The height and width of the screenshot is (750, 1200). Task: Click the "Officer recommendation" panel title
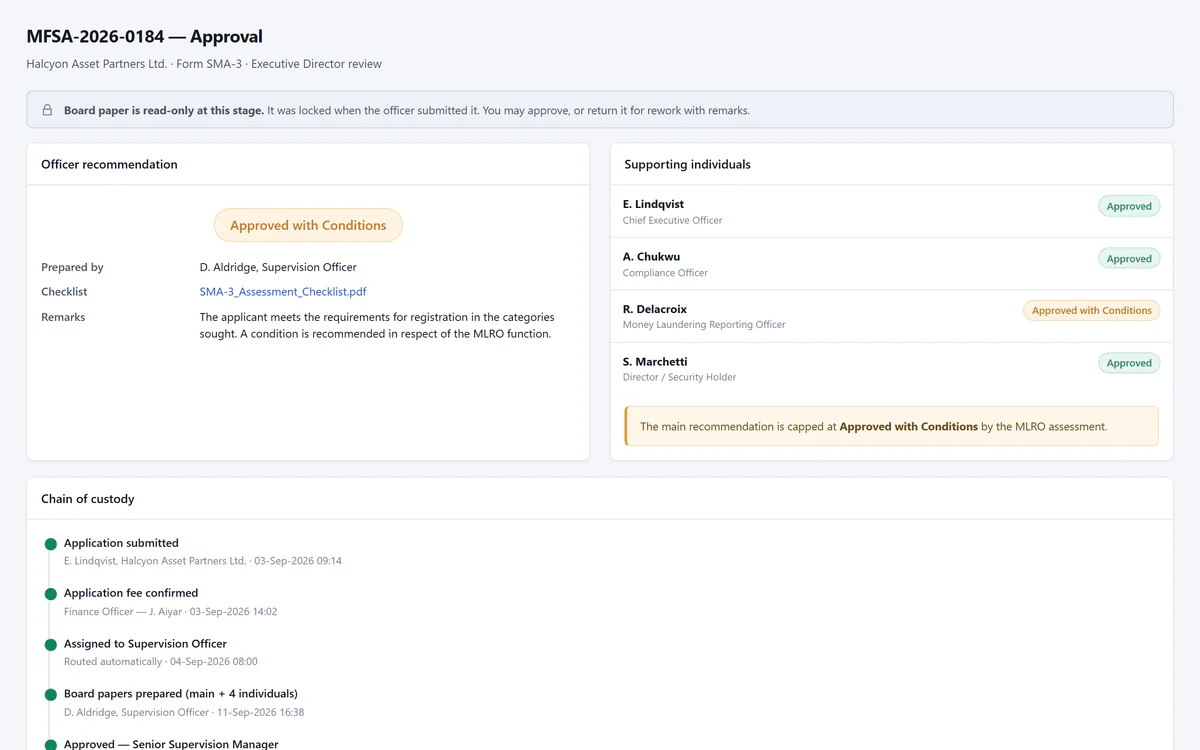109,164
